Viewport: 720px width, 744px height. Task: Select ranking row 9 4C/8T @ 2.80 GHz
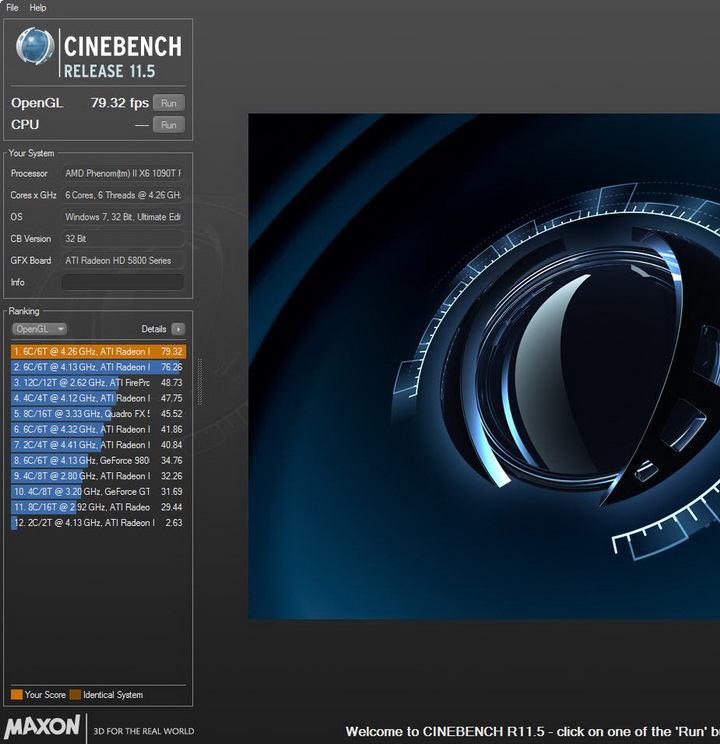click(x=98, y=476)
